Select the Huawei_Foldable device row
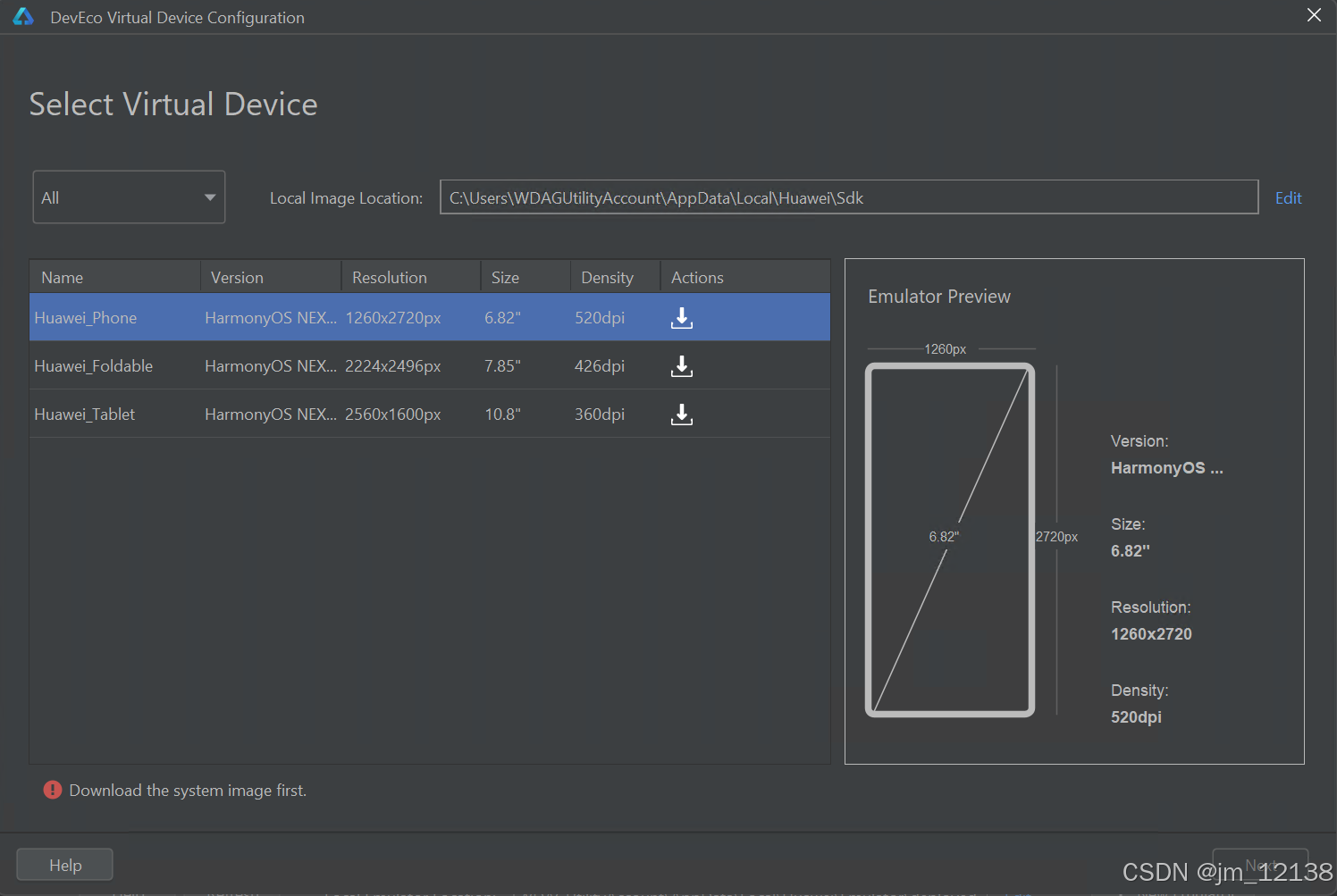1337x896 pixels. pyautogui.click(x=430, y=366)
